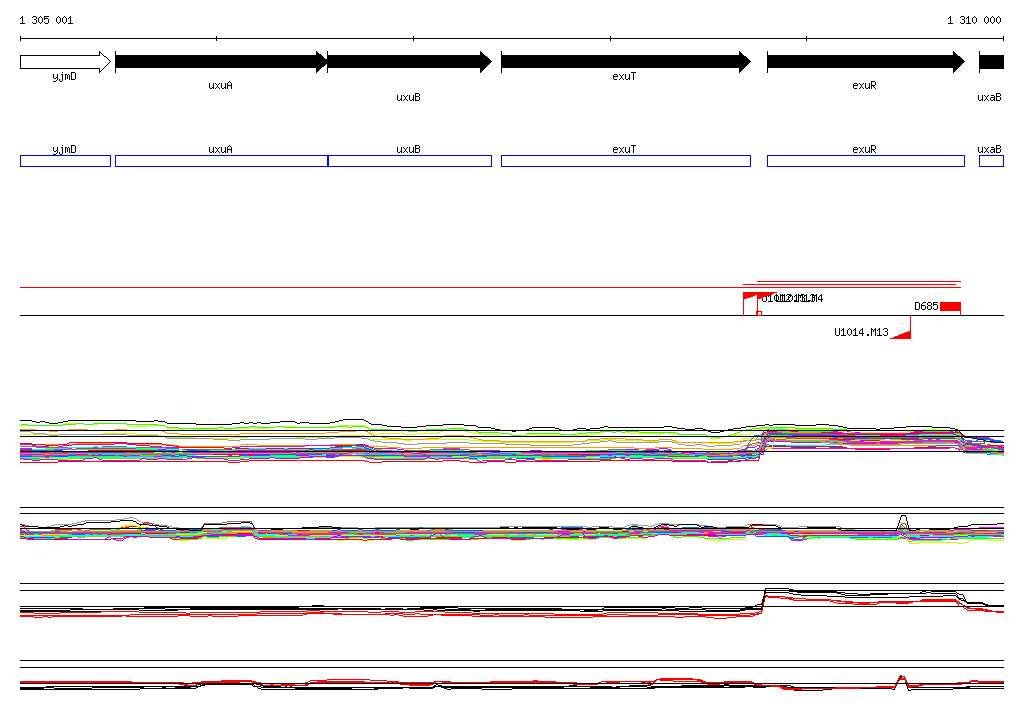
Task: Select the black uxuB gene arrow
Action: tap(409, 62)
